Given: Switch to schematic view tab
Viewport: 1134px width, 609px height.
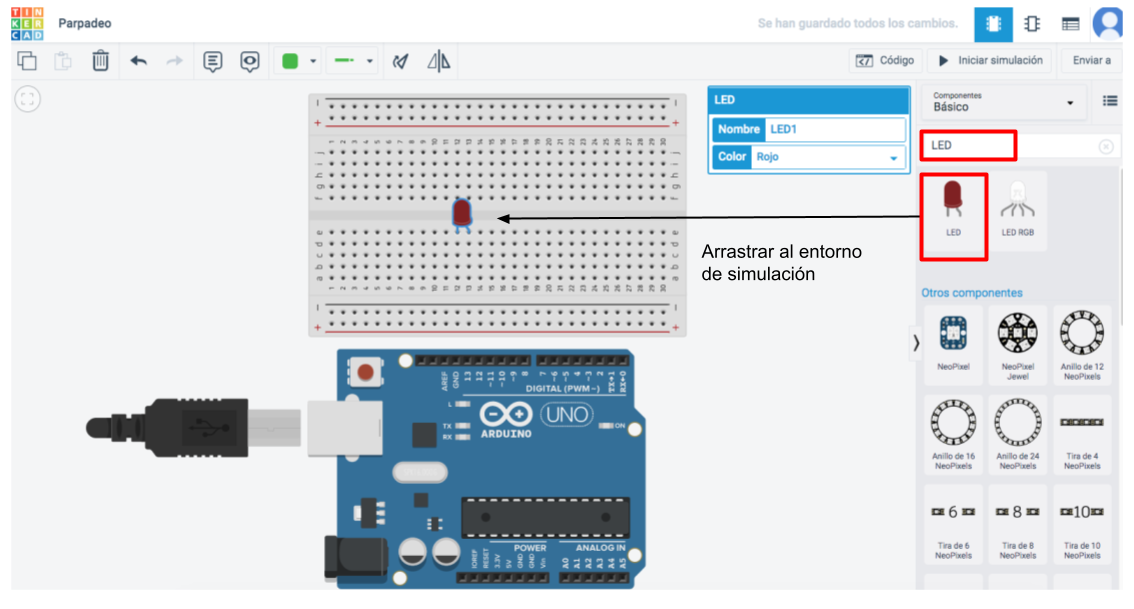Looking at the screenshot, I should pos(1032,24).
